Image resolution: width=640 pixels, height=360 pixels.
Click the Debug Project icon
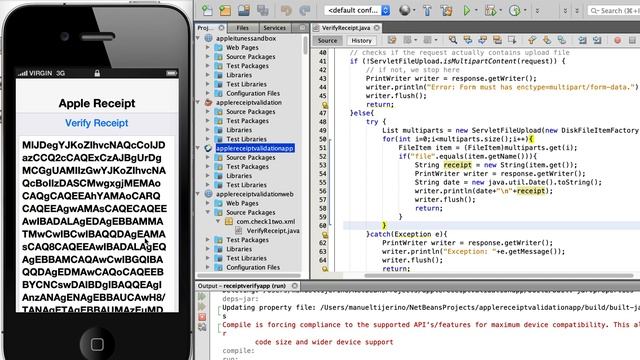(x=490, y=10)
